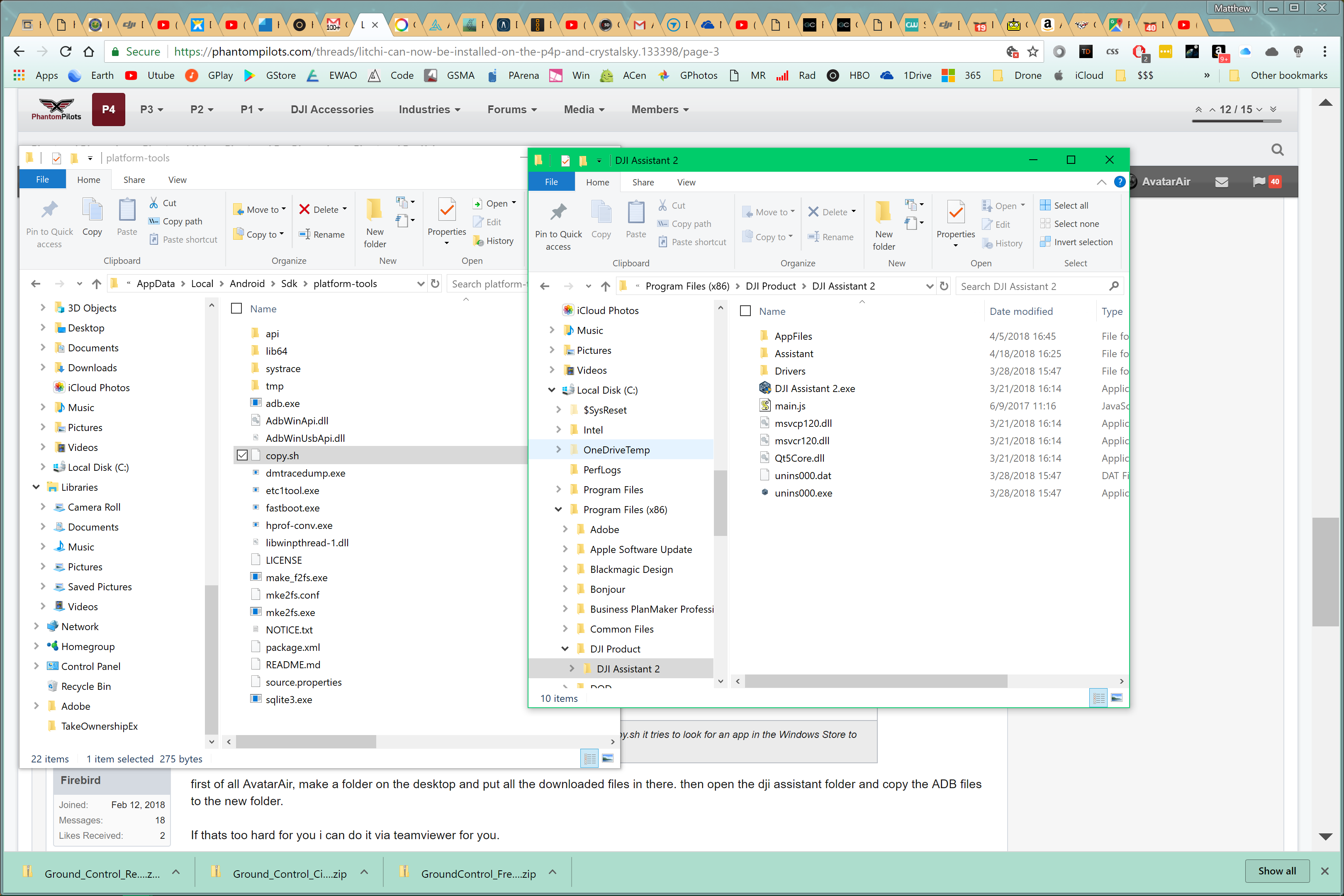Uncheck the copy.sh file checkbox
The height and width of the screenshot is (896, 1344).
(242, 455)
